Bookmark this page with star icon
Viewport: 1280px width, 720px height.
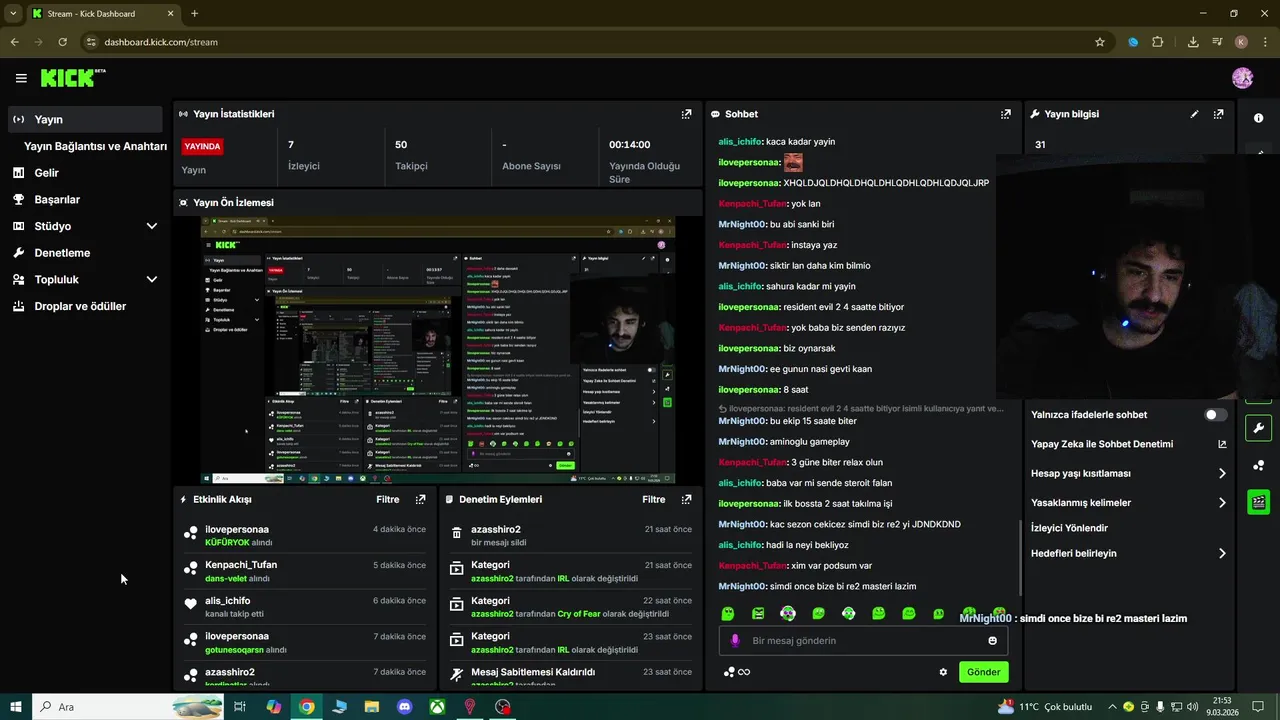[1100, 42]
